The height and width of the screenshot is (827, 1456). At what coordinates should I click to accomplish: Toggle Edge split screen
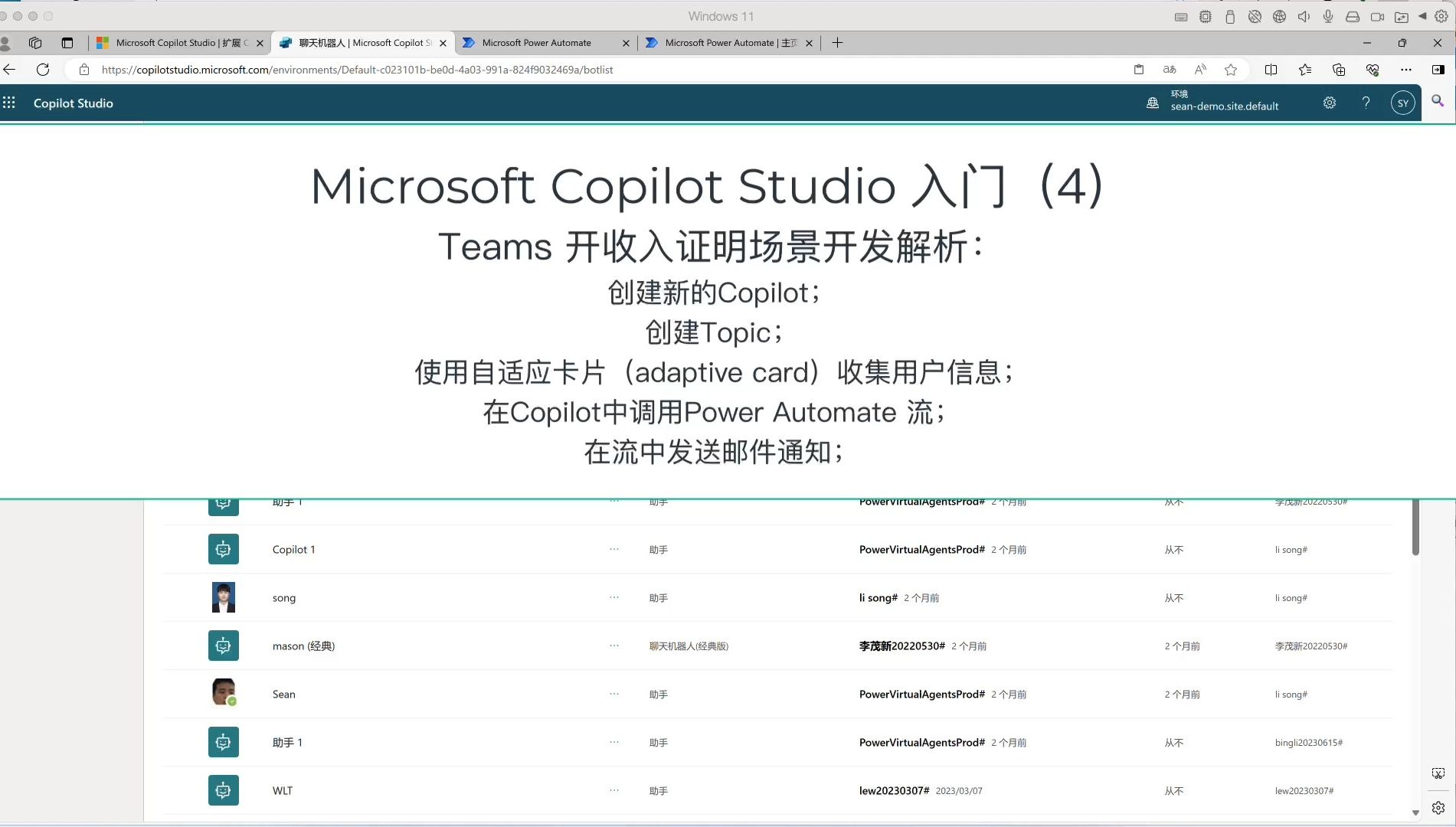tap(1271, 70)
